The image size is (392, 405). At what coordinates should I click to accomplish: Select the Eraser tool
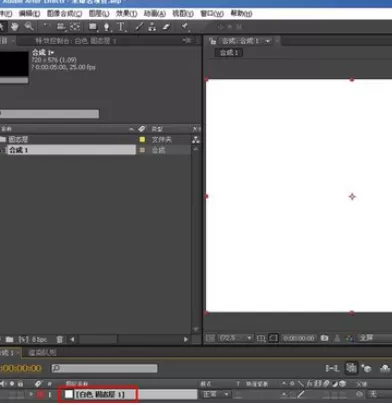[x=166, y=27]
